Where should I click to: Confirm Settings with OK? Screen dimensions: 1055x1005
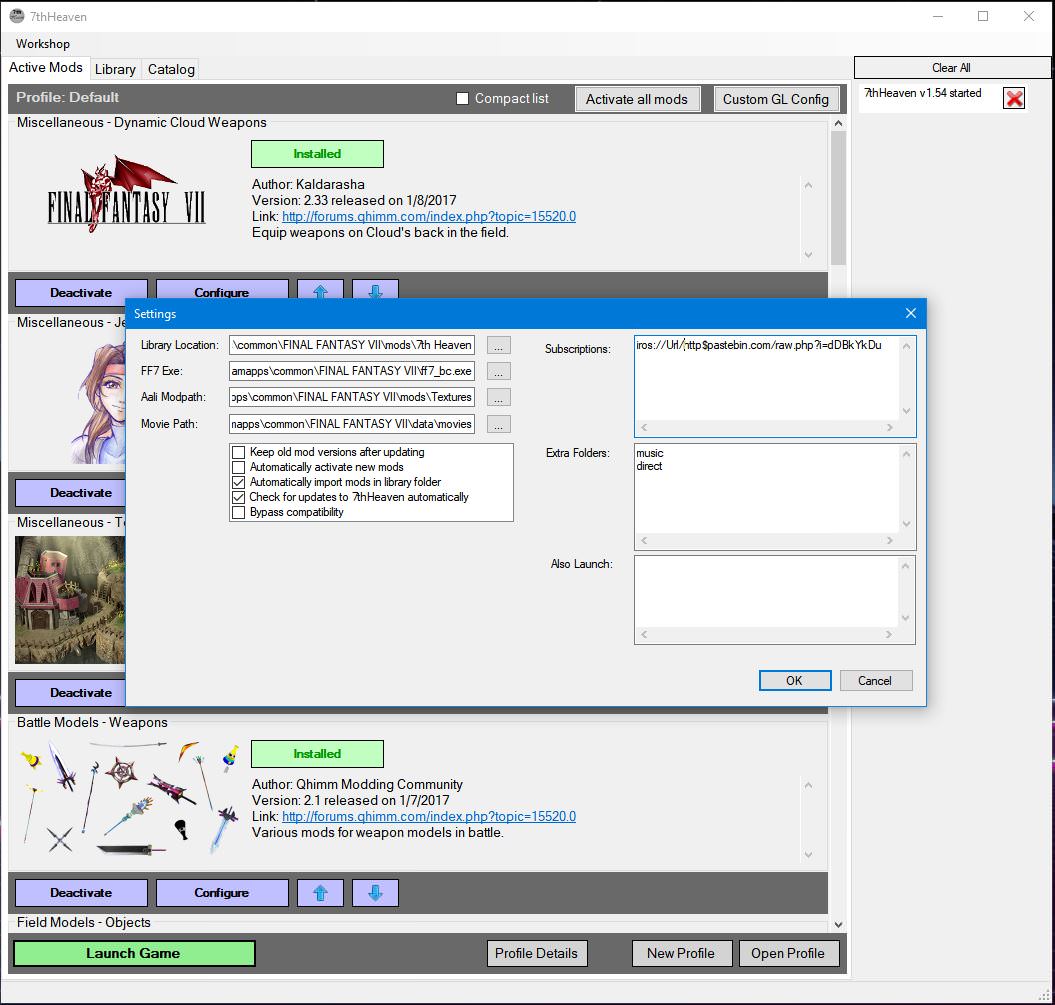795,681
